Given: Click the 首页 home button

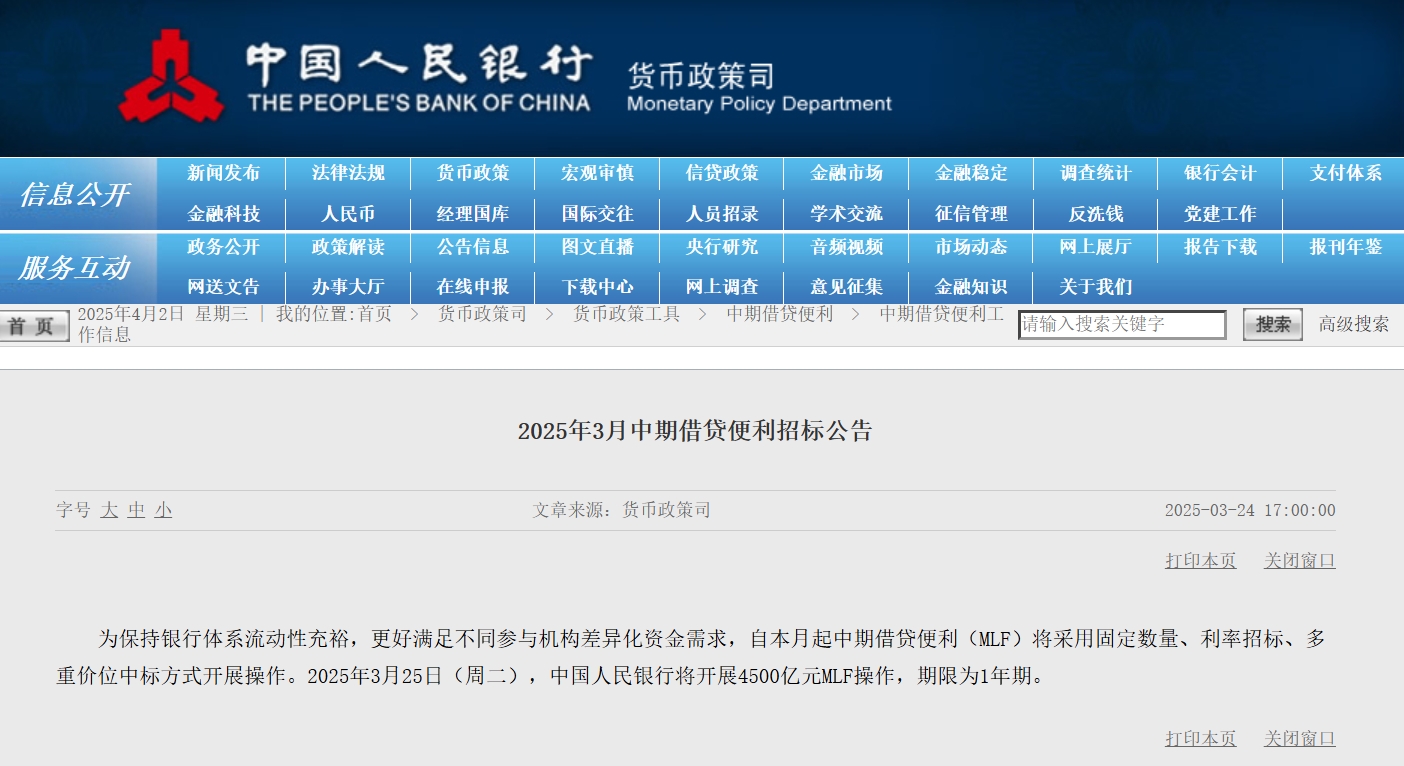Looking at the screenshot, I should coord(34,326).
